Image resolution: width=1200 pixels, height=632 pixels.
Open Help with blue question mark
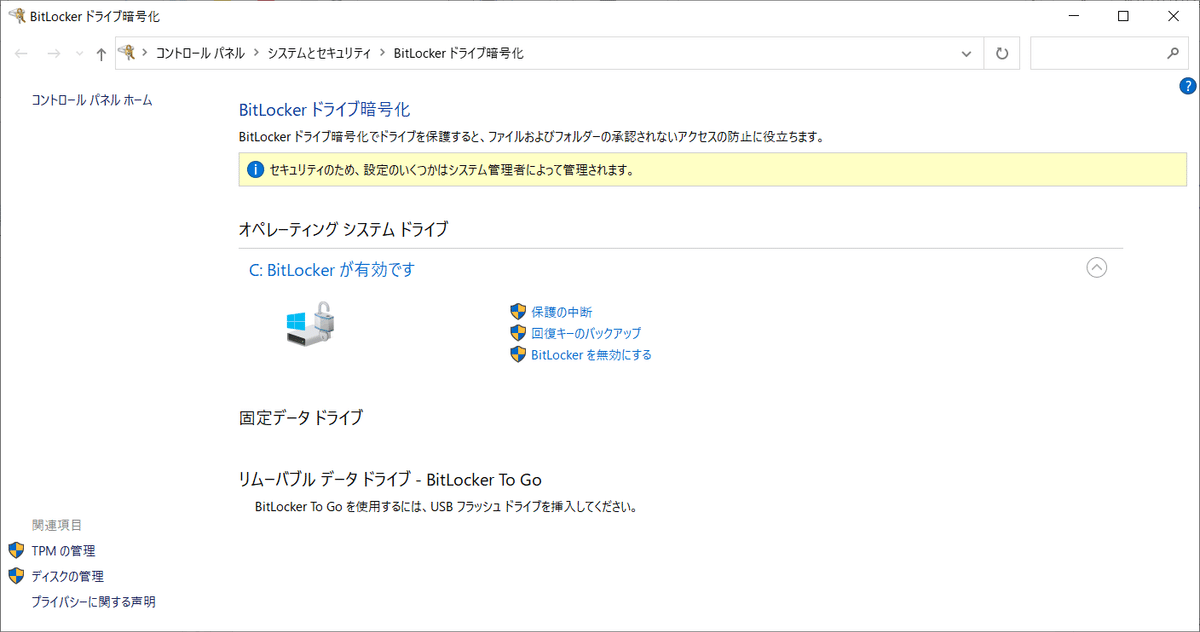[1188, 86]
